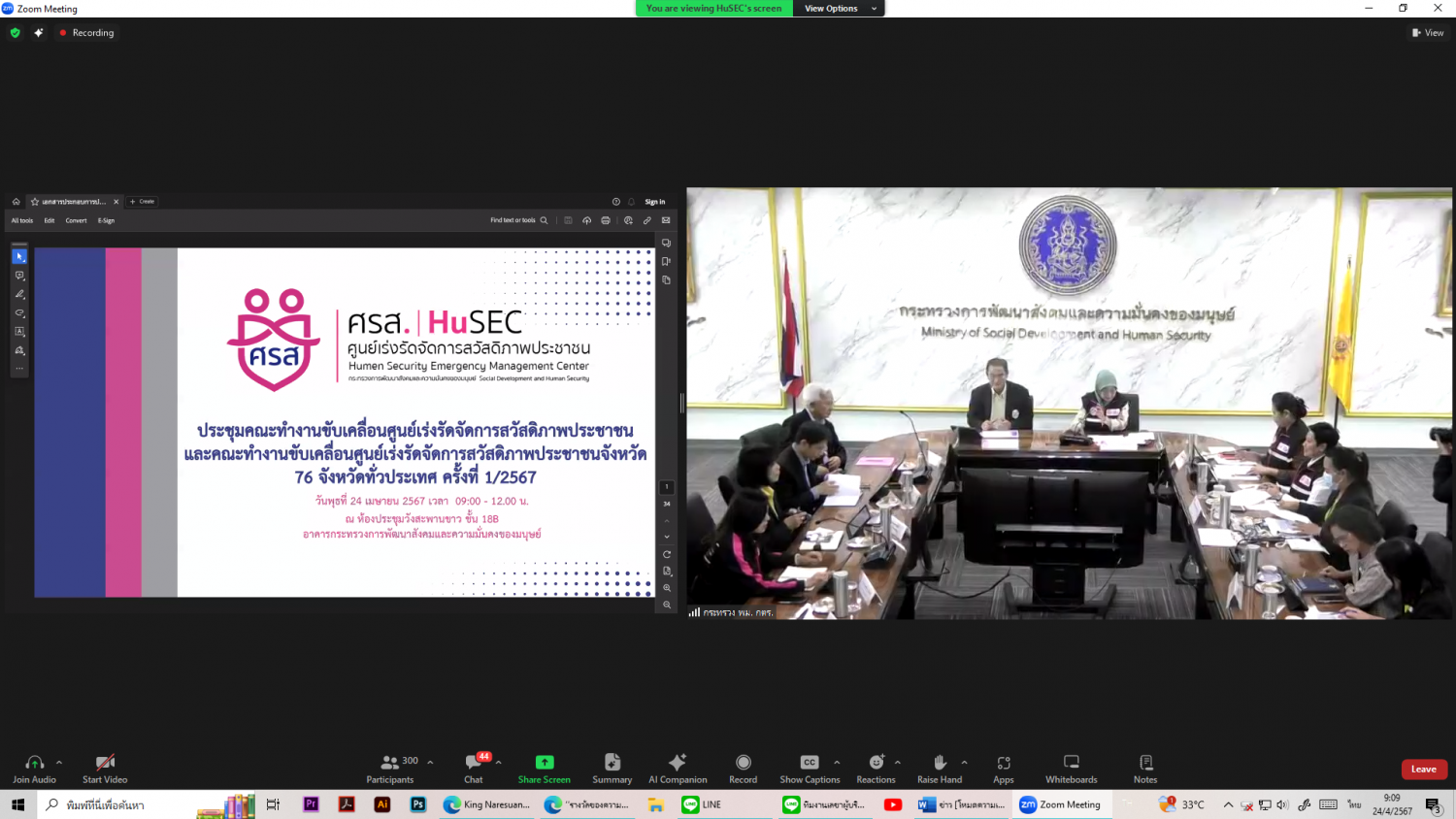1456x819 pixels.
Task: Open Acrobat comments panel icon
Action: (x=666, y=243)
